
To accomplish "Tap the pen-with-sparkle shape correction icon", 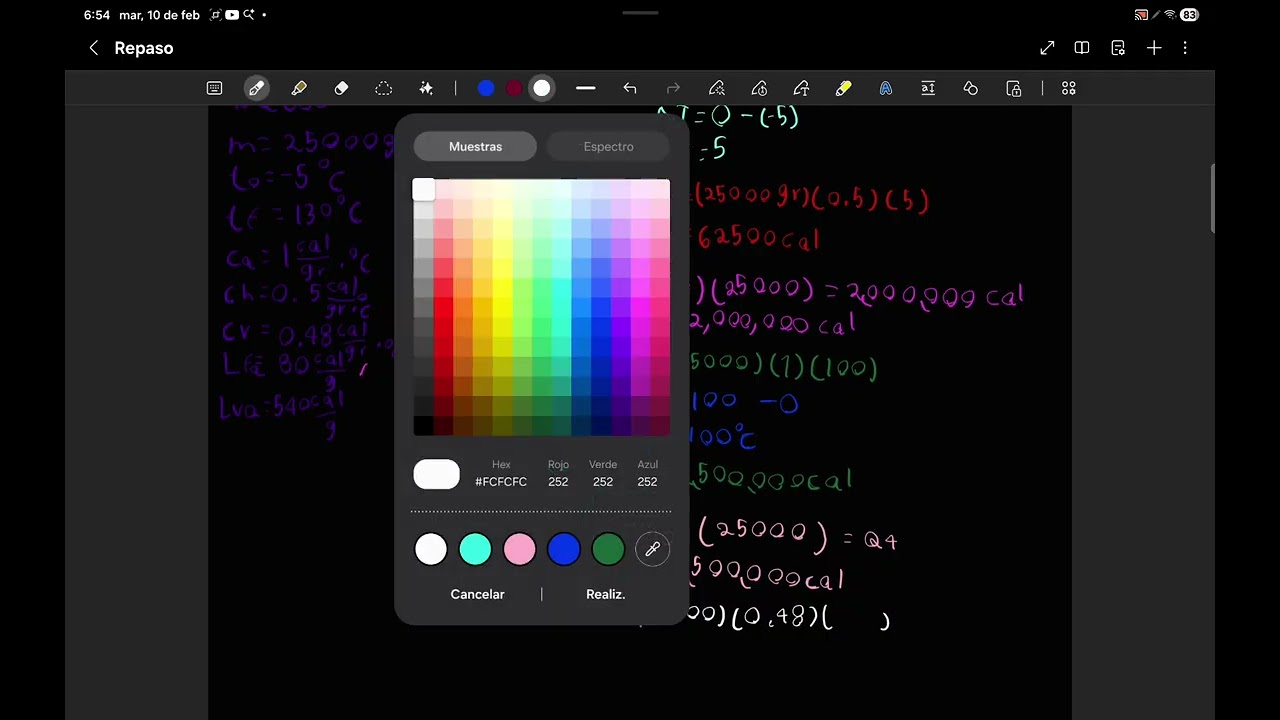I will [716, 89].
